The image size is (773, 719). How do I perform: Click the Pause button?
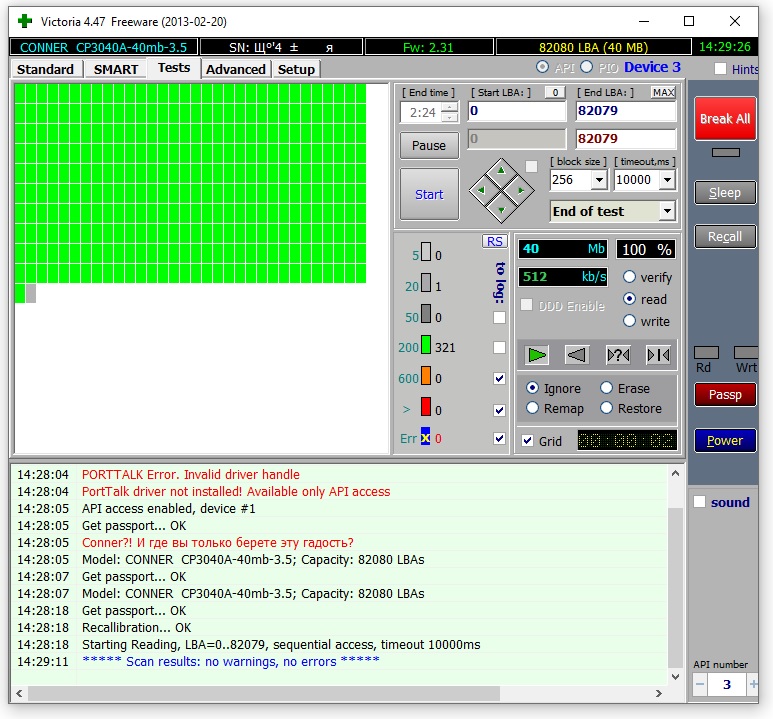click(x=429, y=145)
